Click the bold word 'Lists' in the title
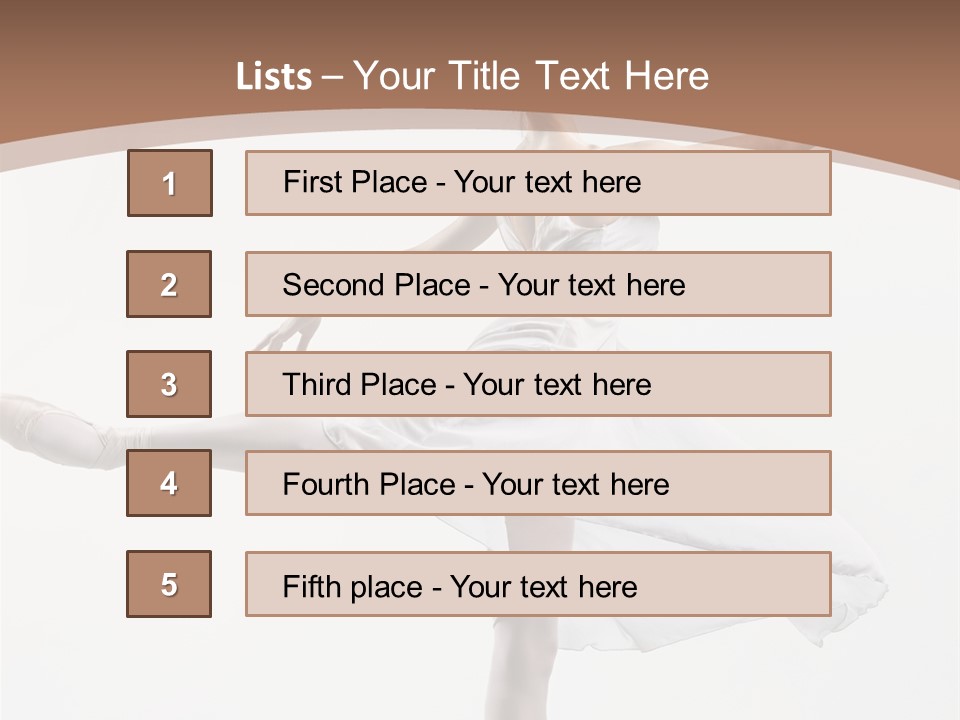Viewport: 960px width, 720px height. click(x=274, y=77)
